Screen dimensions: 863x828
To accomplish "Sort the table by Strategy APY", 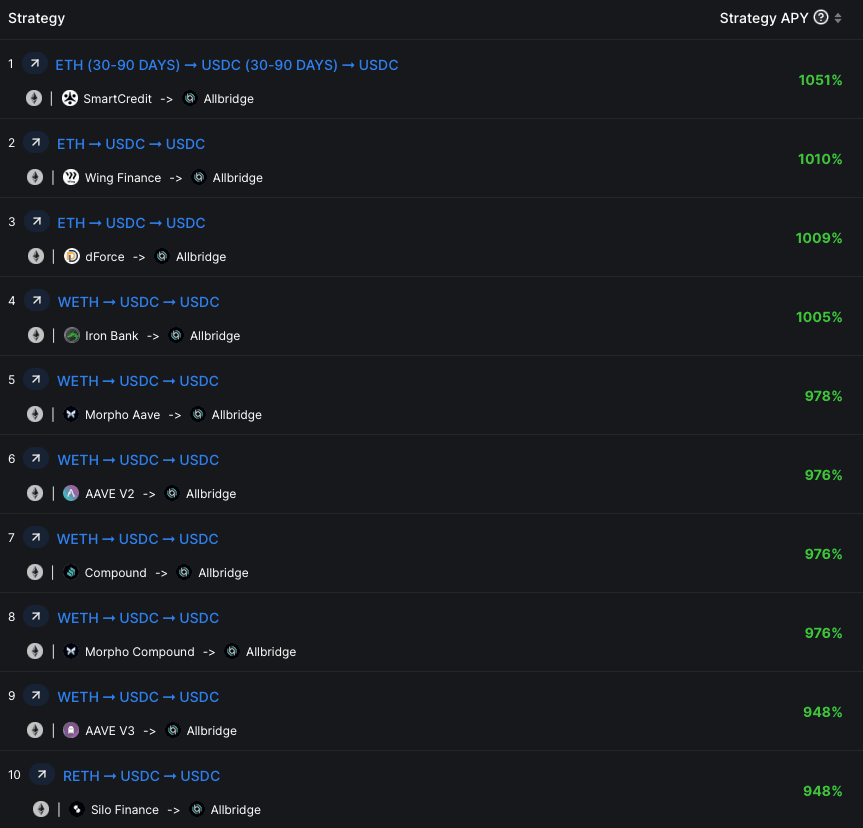I will (838, 18).
